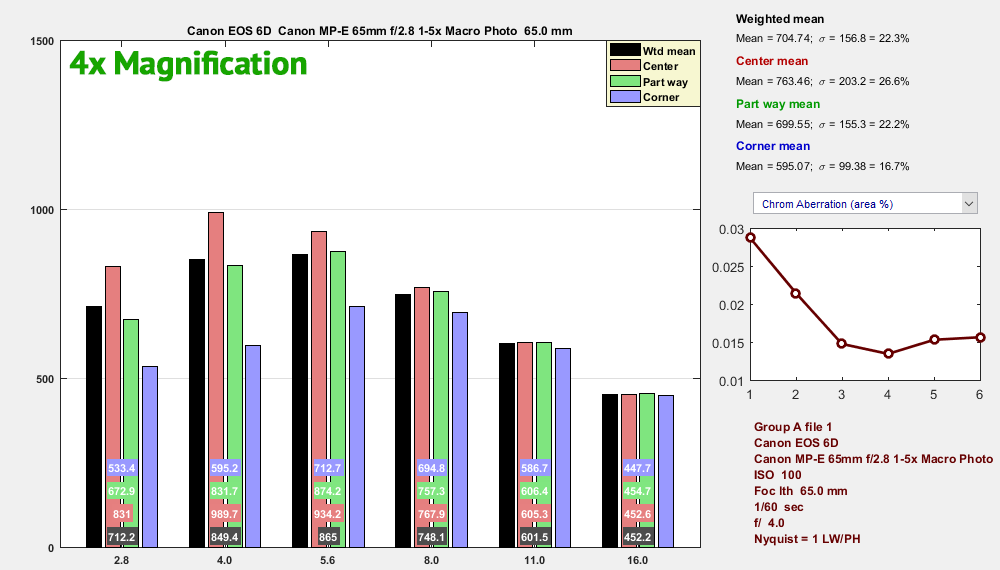
Task: Click the Part way legend label
Action: pos(665,82)
